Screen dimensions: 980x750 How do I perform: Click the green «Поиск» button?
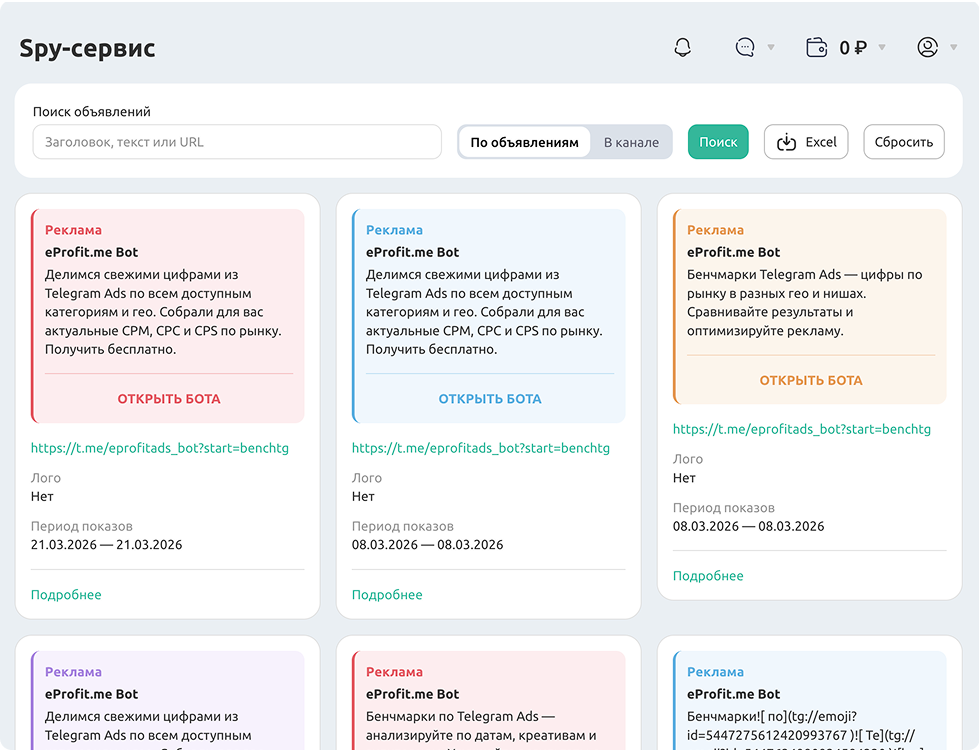click(x=718, y=142)
